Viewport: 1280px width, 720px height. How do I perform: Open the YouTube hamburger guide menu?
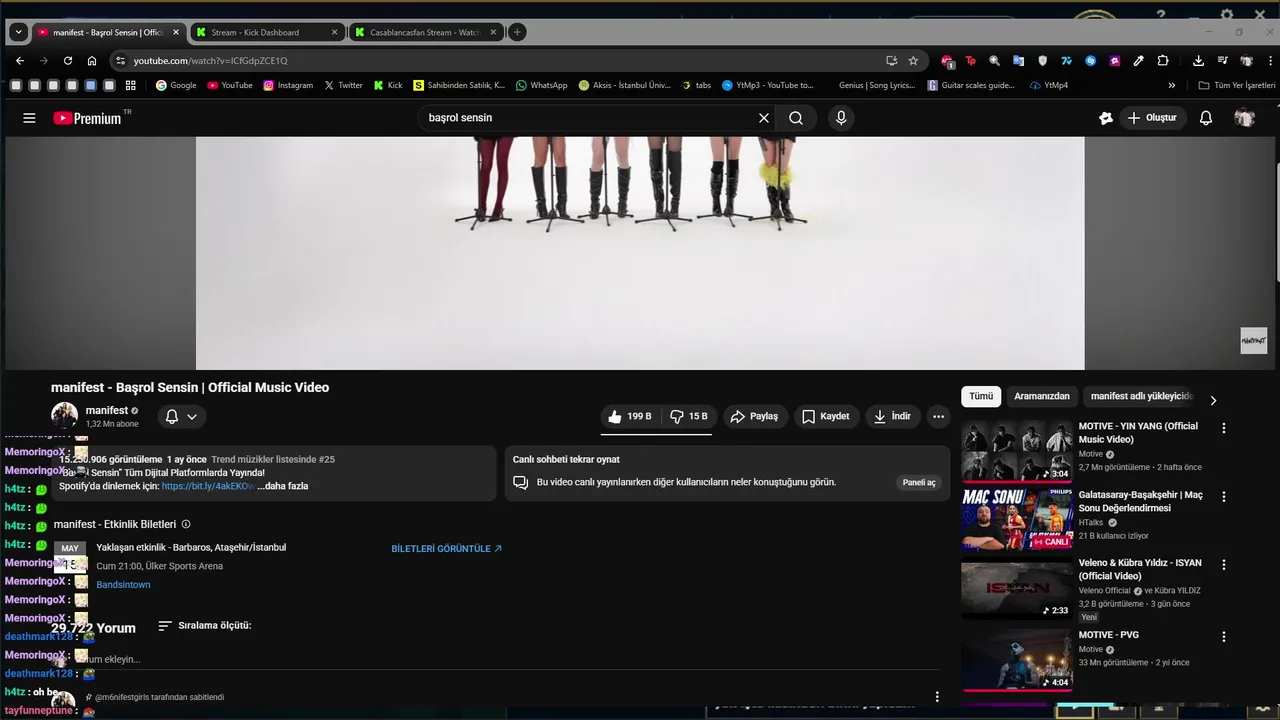click(29, 118)
